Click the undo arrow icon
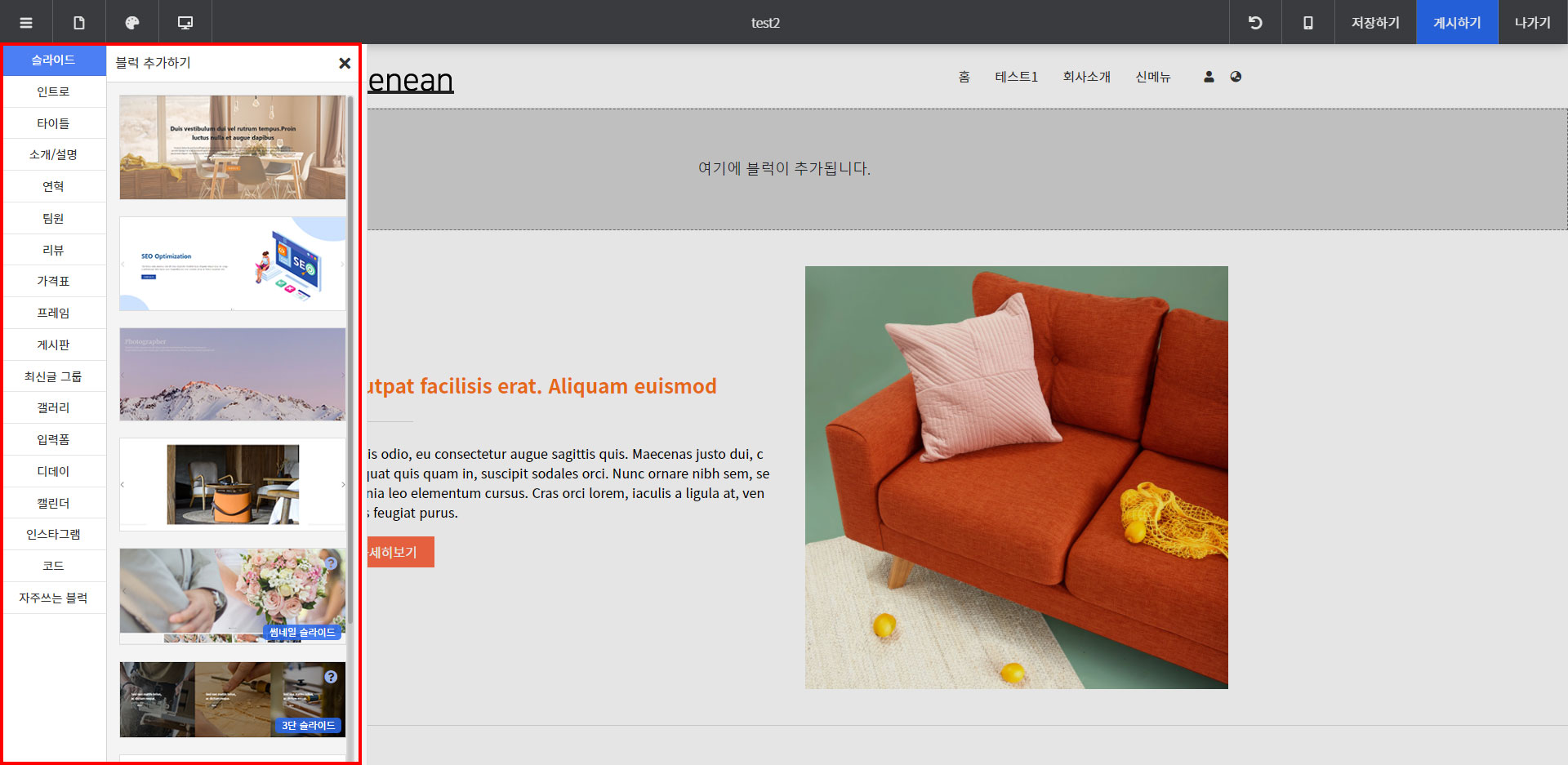 1255,23
